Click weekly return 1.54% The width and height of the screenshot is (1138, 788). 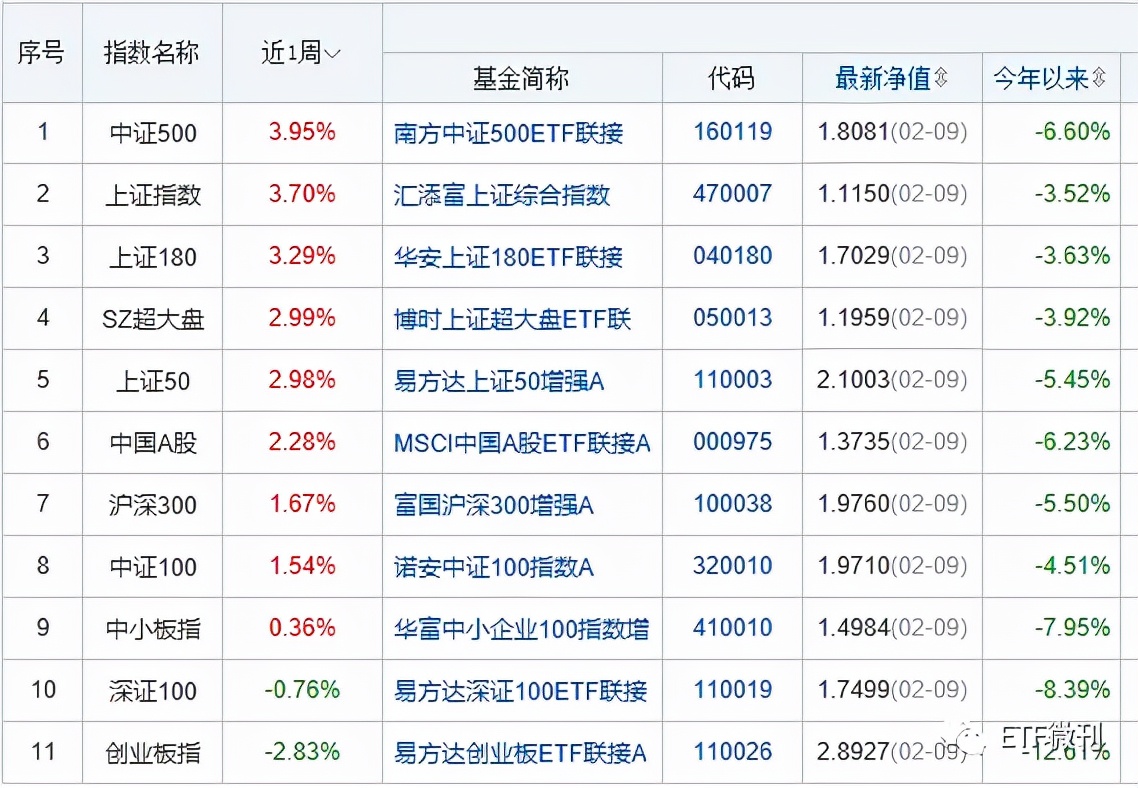tap(302, 566)
